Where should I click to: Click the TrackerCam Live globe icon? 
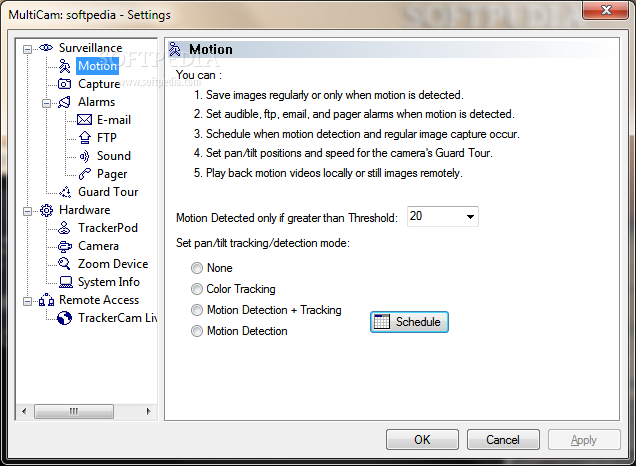click(64, 318)
